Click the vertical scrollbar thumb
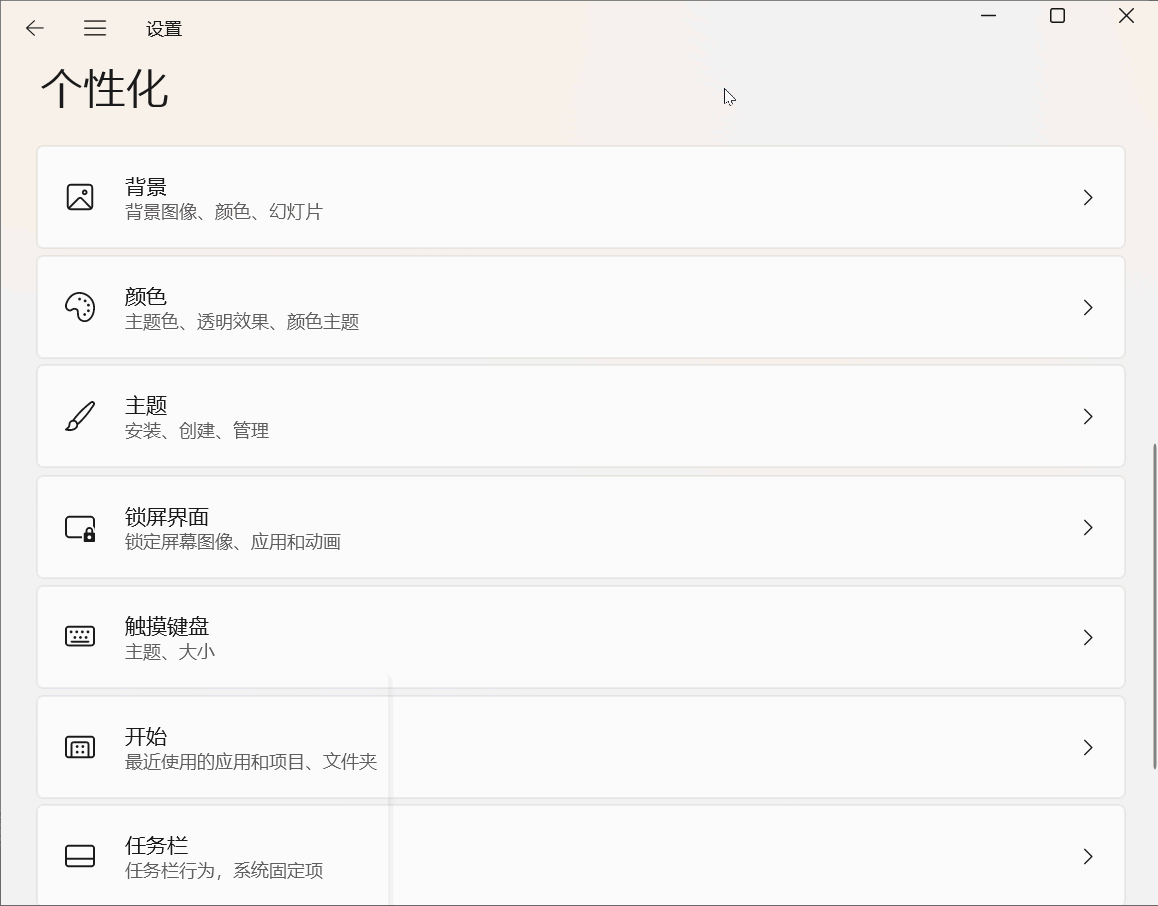 (1154, 606)
